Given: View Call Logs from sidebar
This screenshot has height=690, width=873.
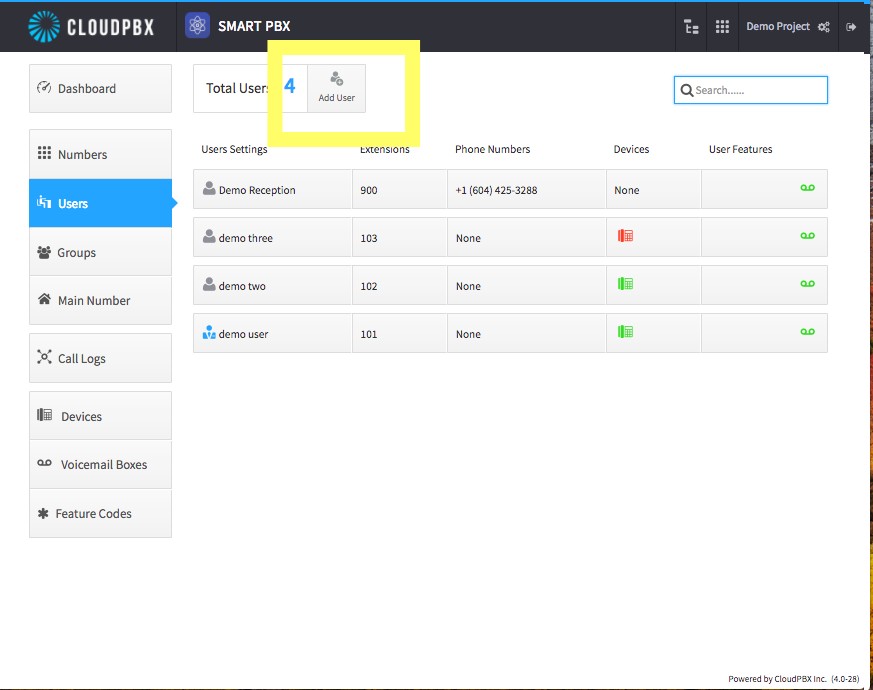Looking at the screenshot, I should coord(100,358).
